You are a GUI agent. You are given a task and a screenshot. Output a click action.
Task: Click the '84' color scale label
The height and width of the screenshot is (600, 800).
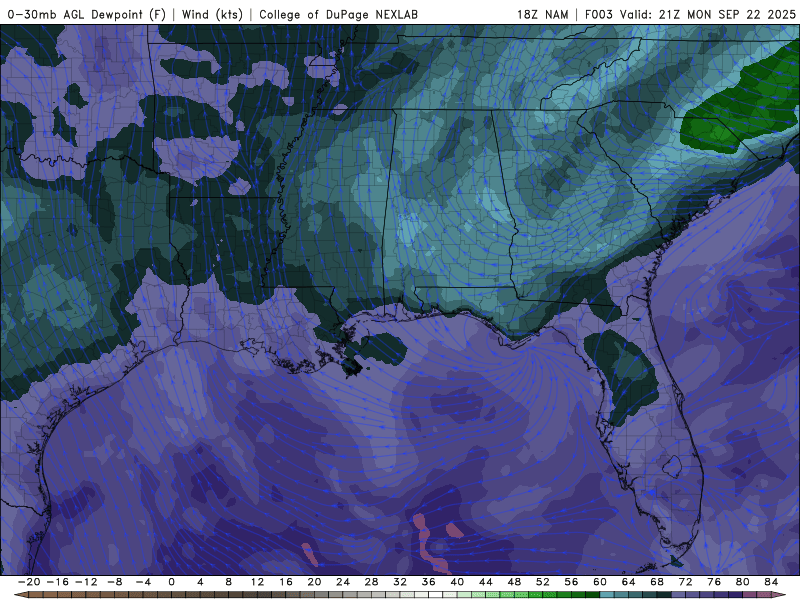771,582
